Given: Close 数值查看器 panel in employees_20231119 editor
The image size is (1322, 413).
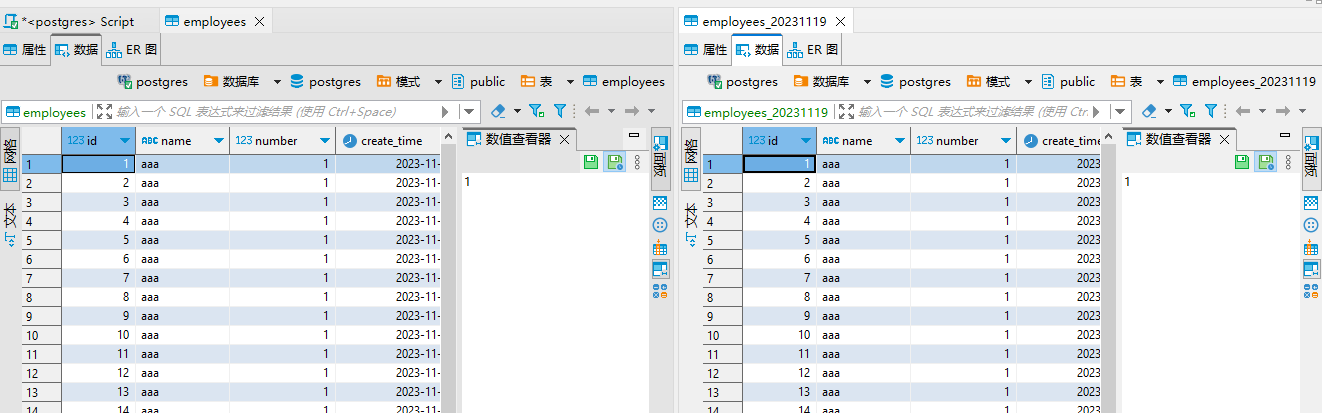Looking at the screenshot, I should tap(1224, 140).
